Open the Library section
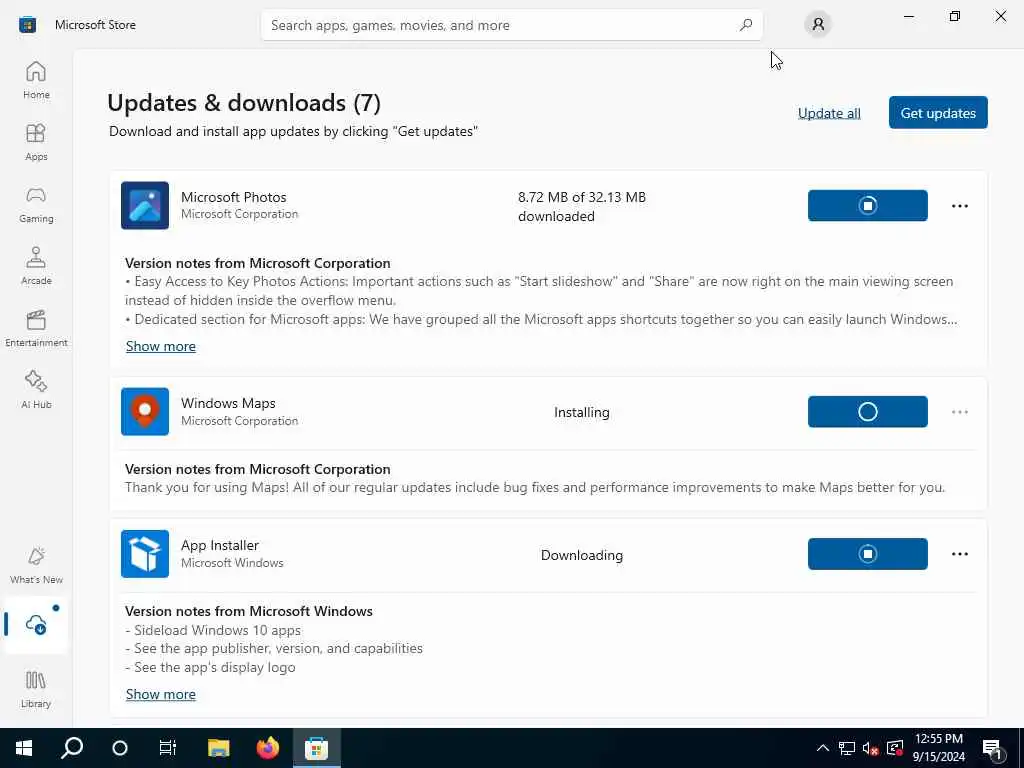Screen dimensions: 1024x768 point(36,689)
